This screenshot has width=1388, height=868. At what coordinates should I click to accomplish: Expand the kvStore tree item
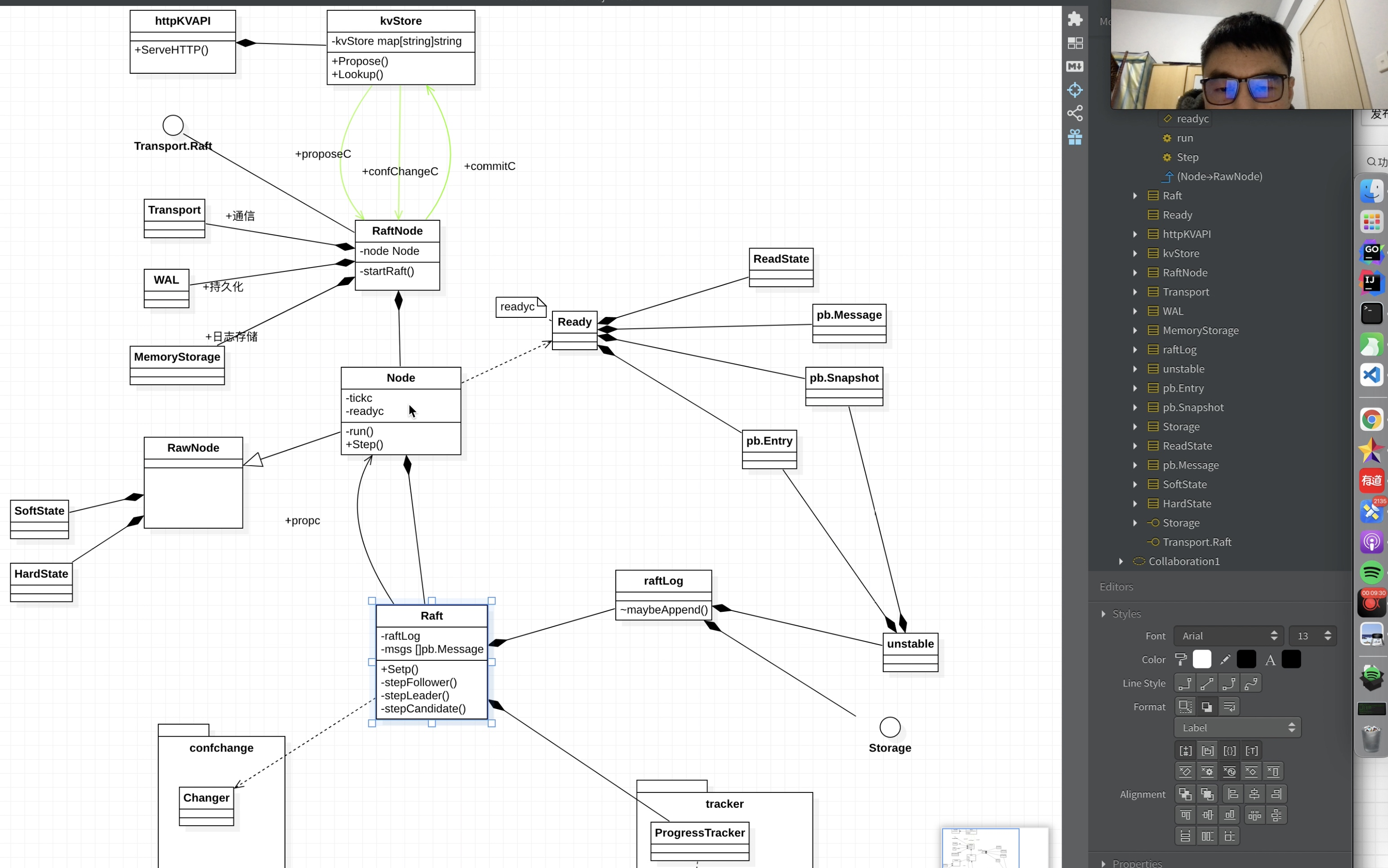(1135, 253)
